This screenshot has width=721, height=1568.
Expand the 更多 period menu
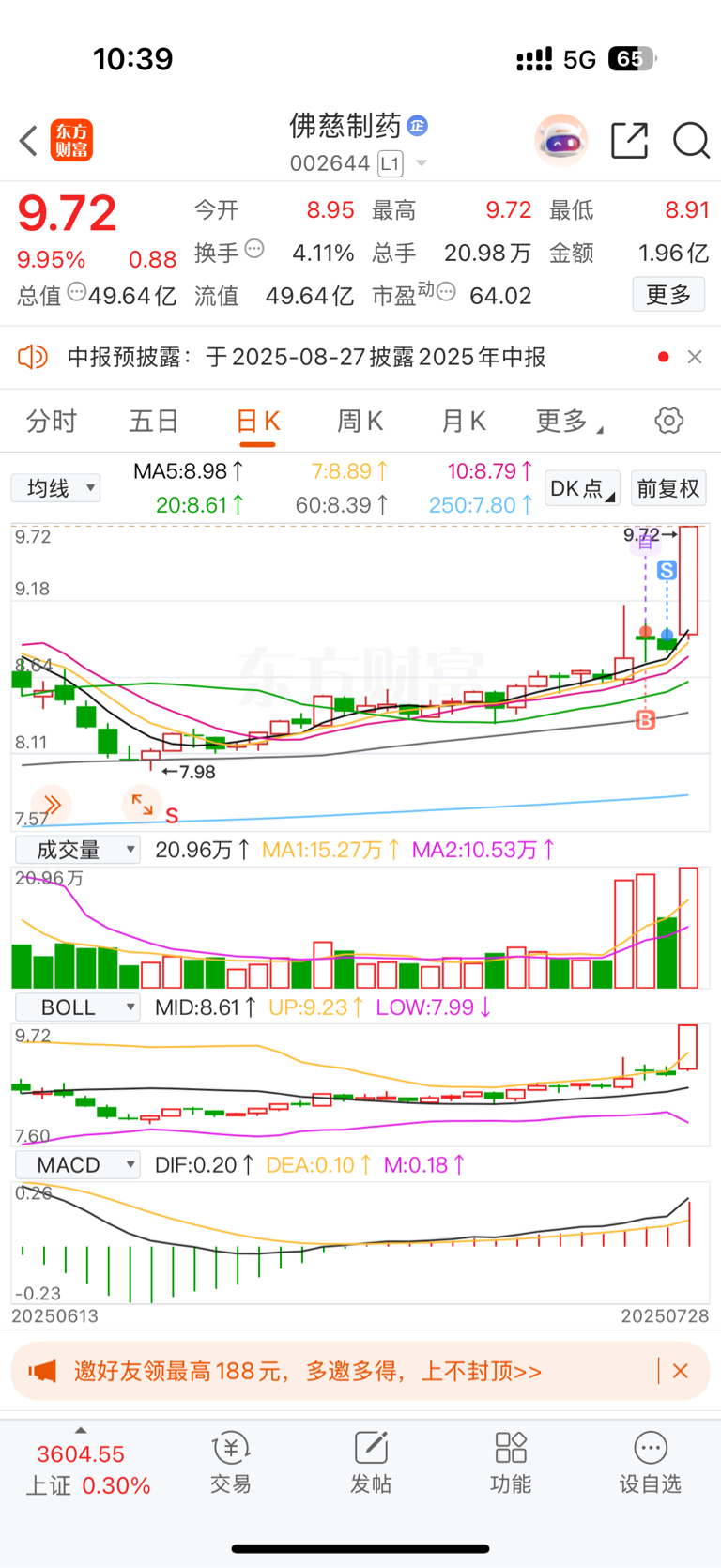(569, 421)
